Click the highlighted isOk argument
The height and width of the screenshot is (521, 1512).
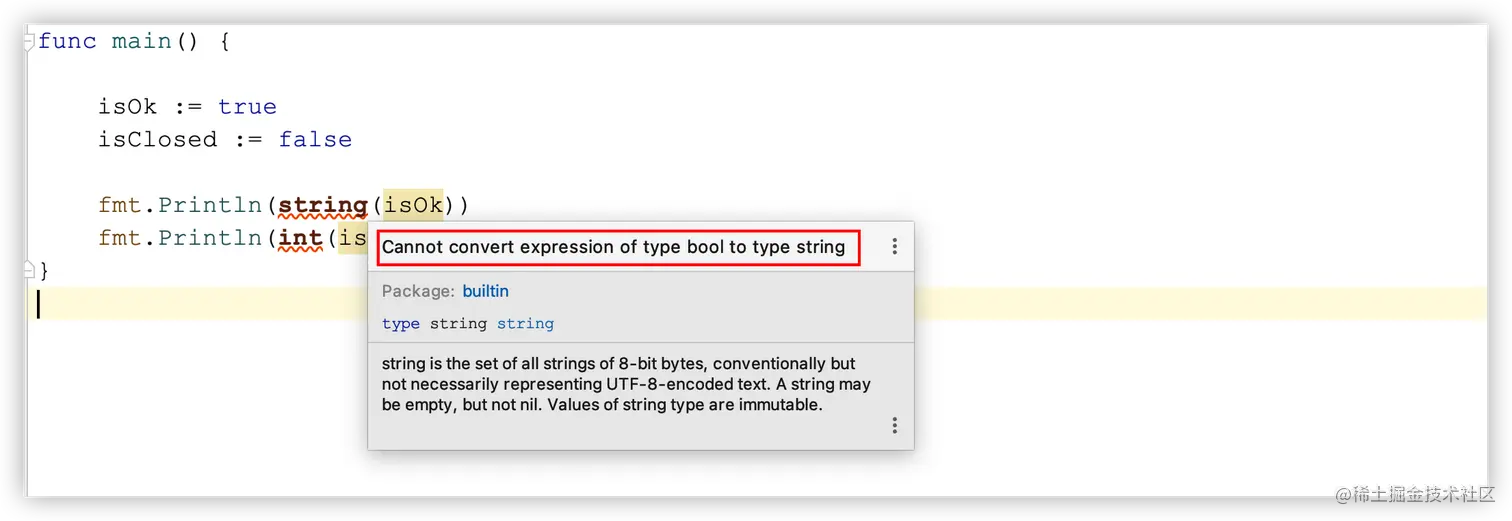coord(413,205)
